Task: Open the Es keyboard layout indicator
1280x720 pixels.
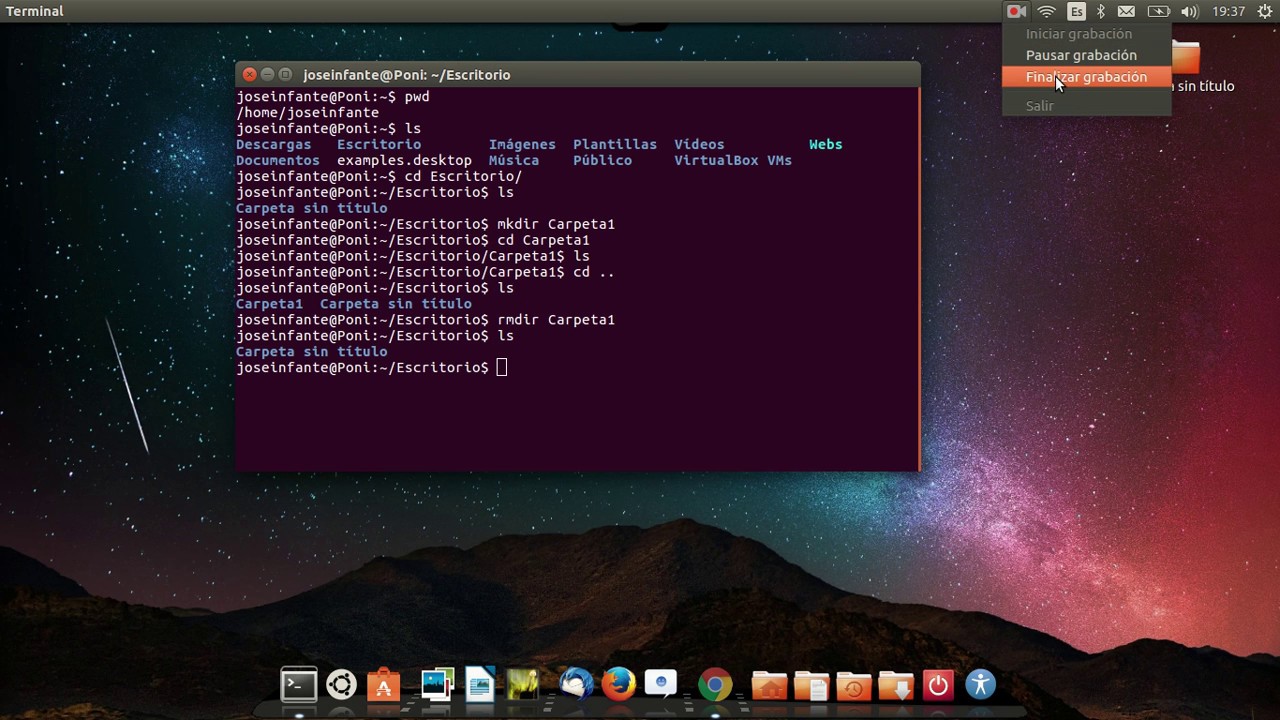Action: tap(1076, 11)
